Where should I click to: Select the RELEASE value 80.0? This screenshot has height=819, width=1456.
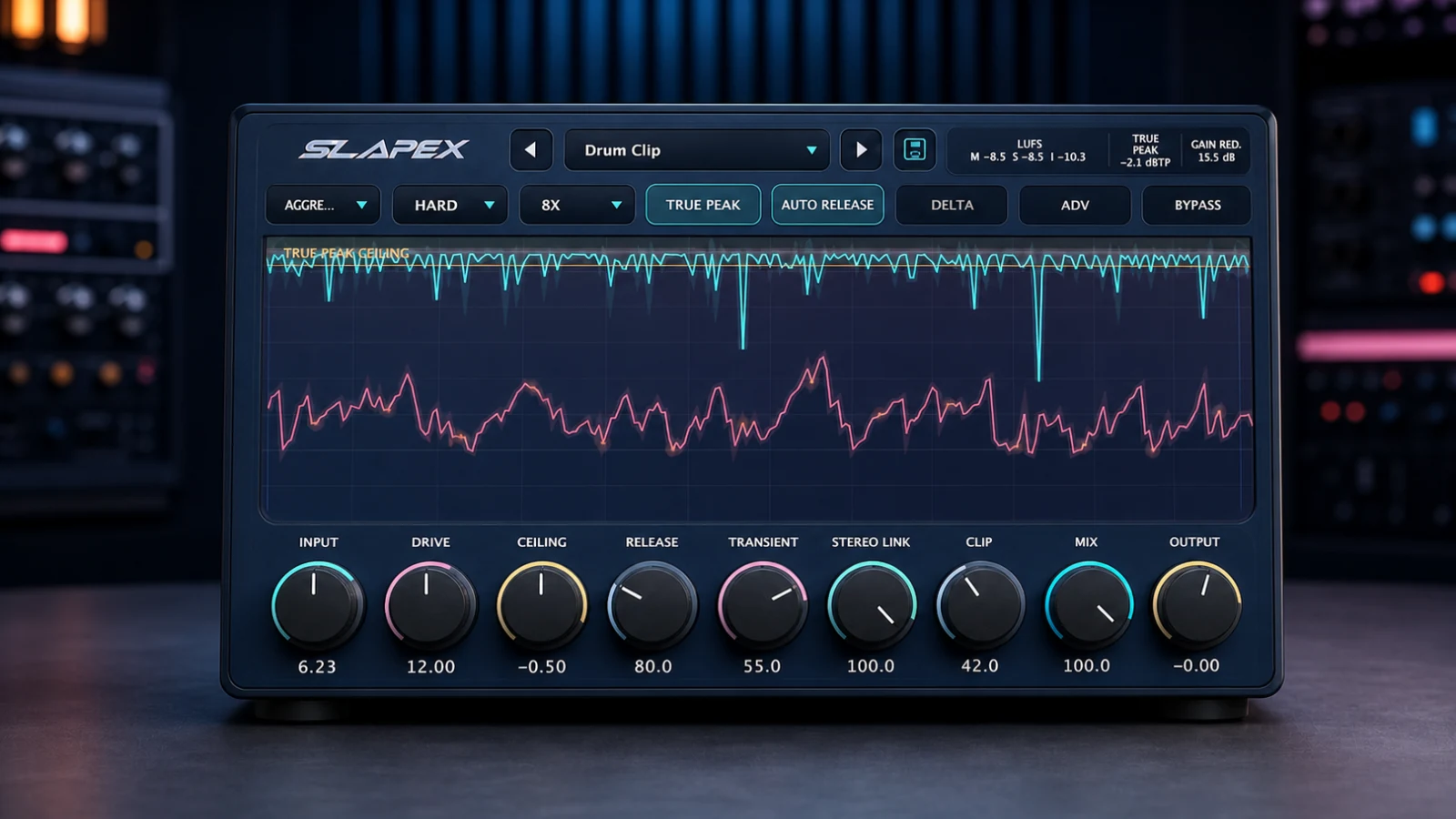[653, 667]
